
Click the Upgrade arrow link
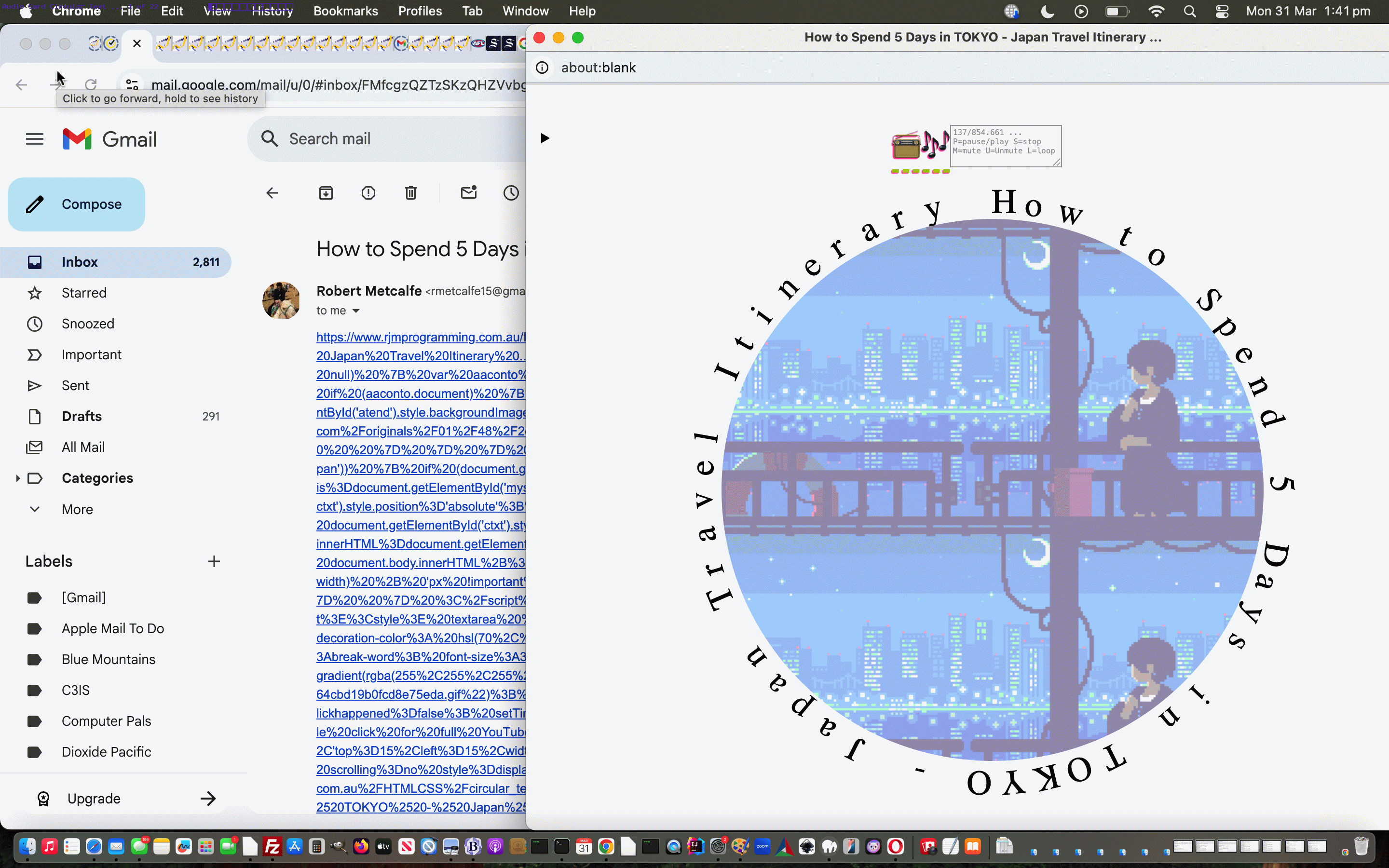(208, 799)
